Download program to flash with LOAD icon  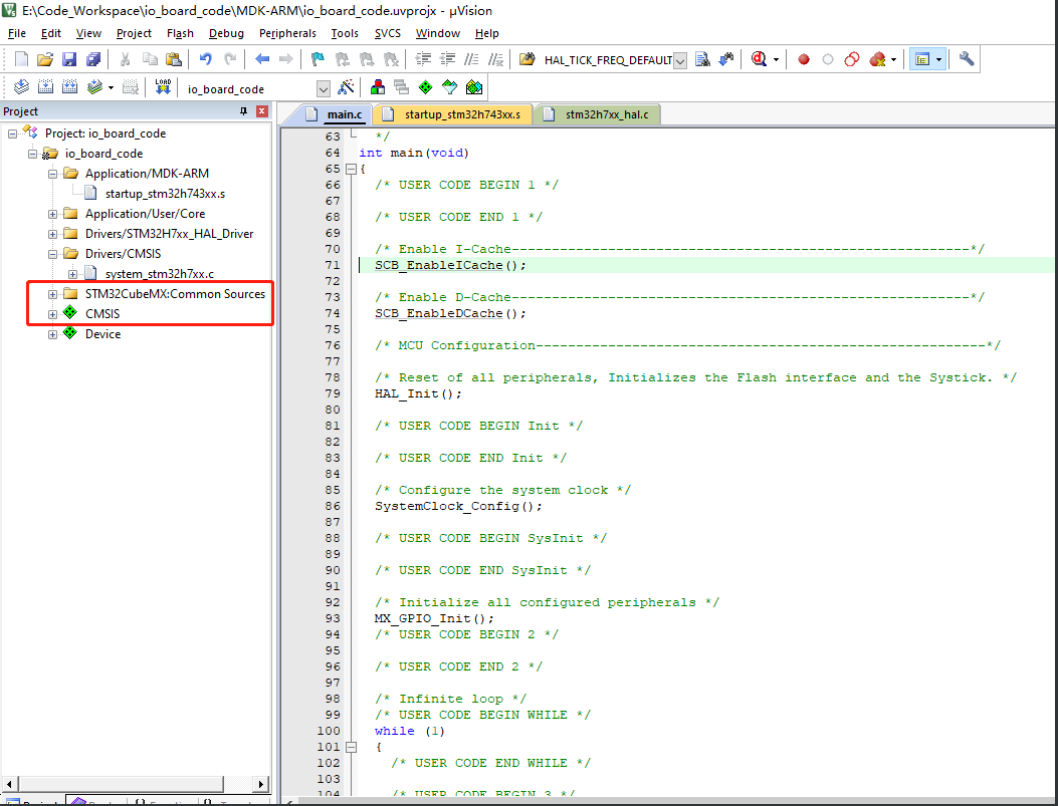pyautogui.click(x=163, y=87)
